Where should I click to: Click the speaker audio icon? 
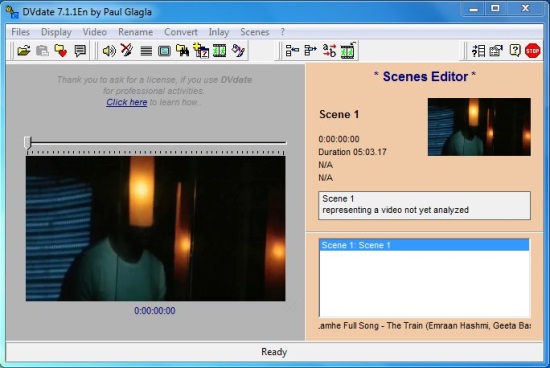point(109,51)
